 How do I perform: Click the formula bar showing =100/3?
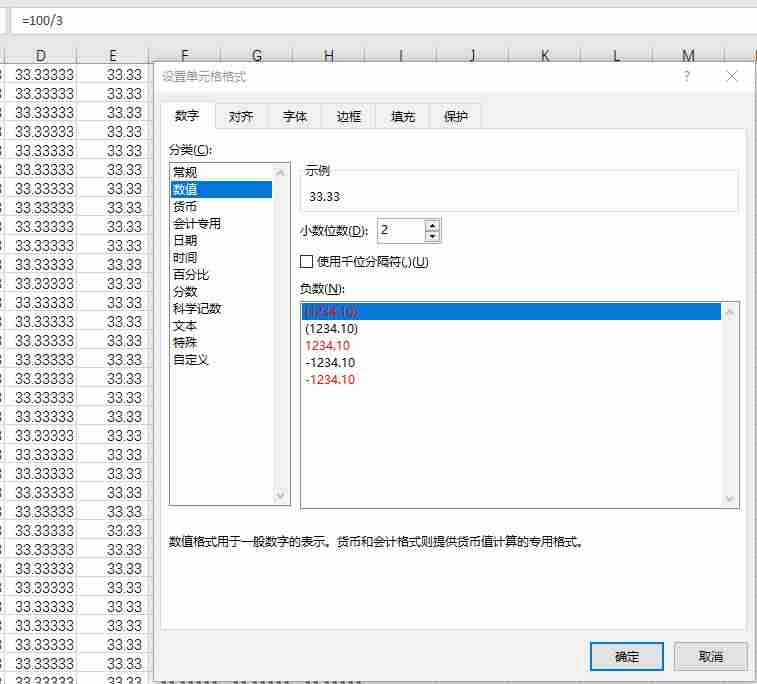(384, 21)
